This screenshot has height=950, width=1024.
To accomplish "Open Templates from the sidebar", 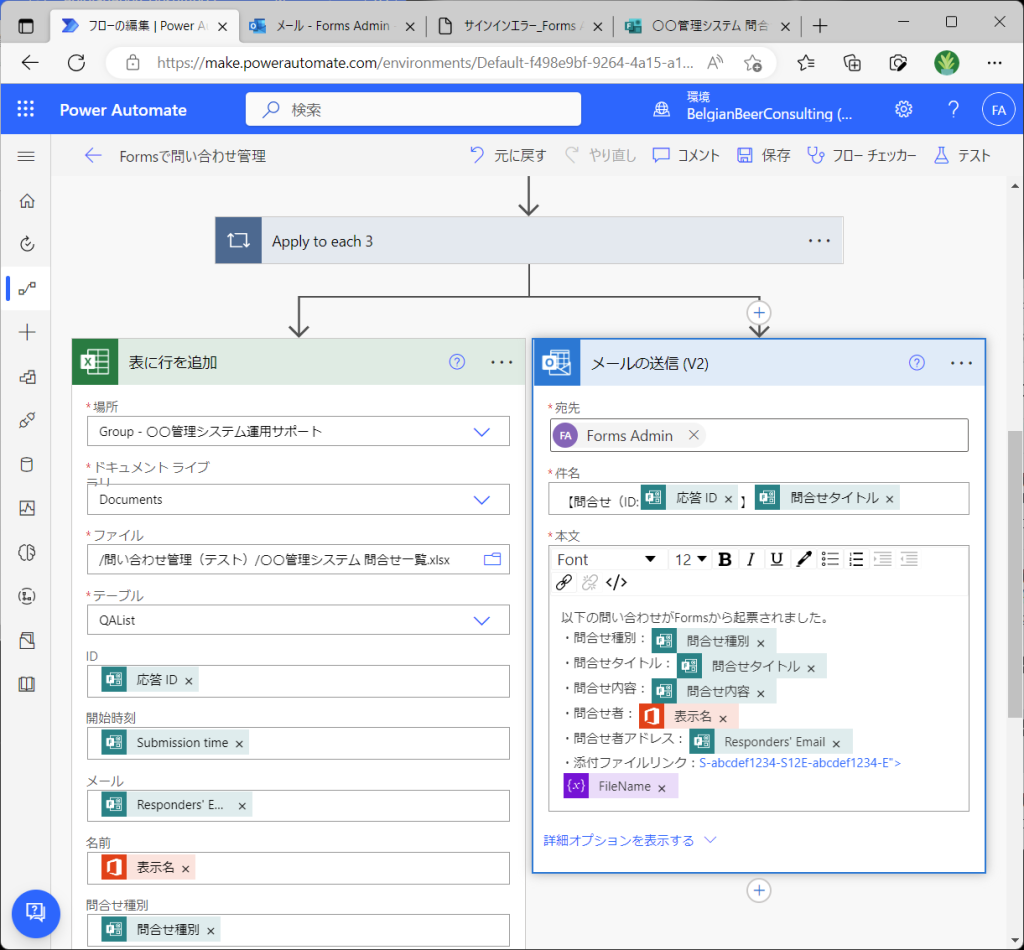I will (x=27, y=377).
